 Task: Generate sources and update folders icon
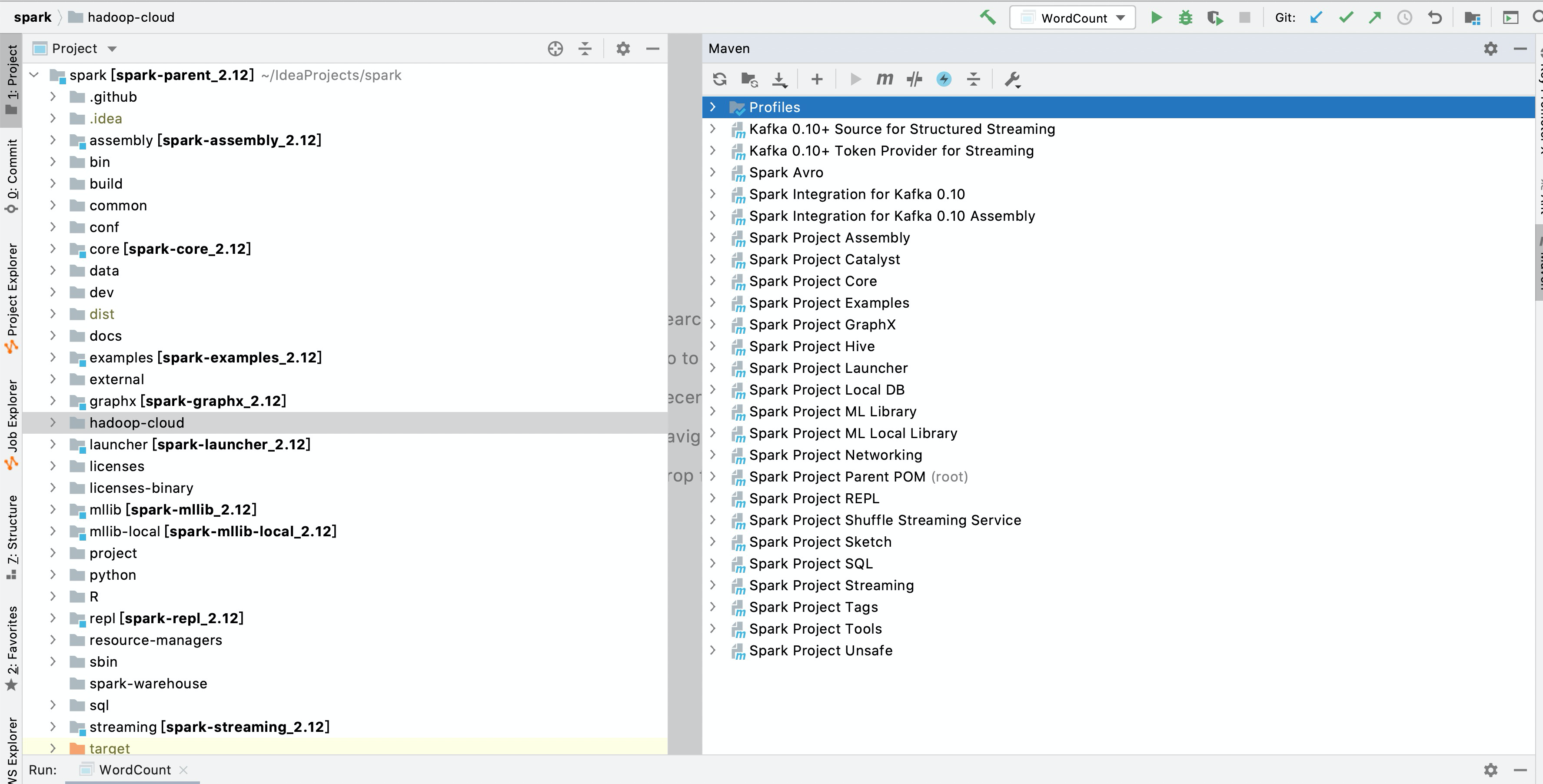(749, 79)
